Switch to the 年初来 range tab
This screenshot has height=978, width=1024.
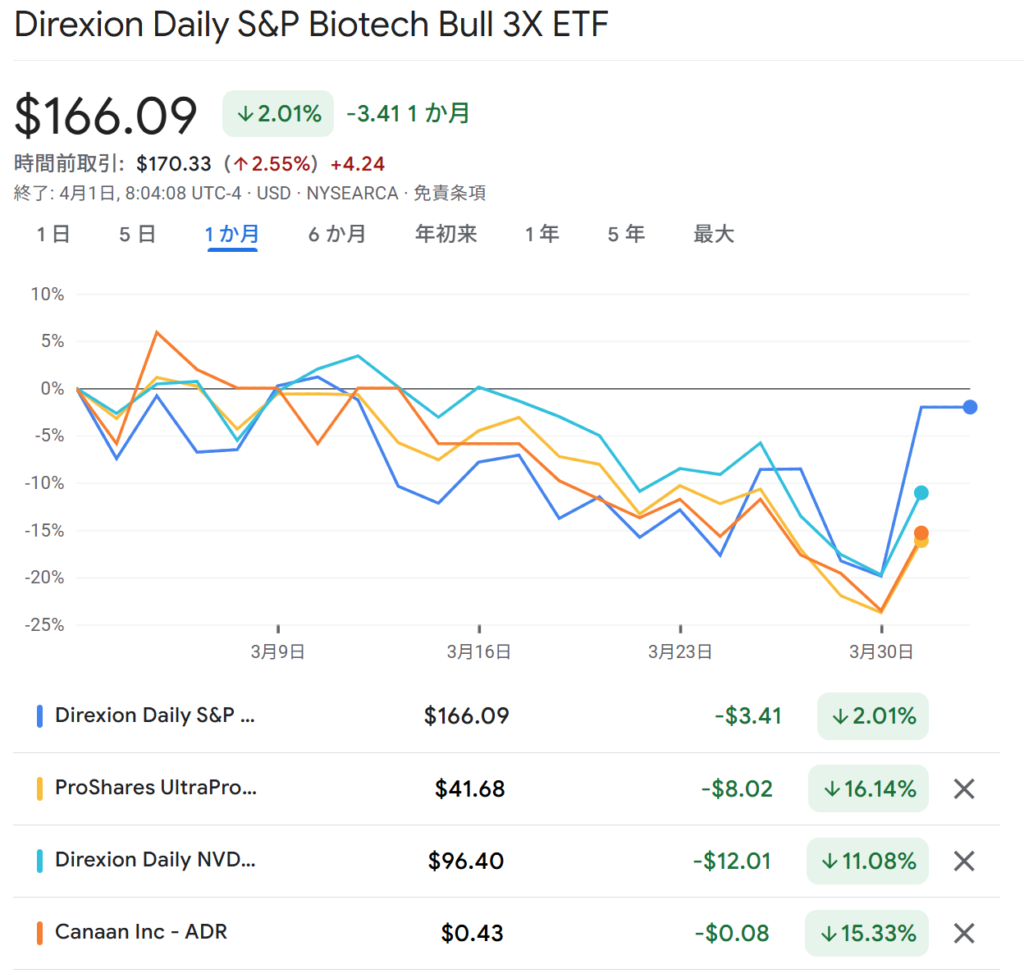[x=446, y=235]
